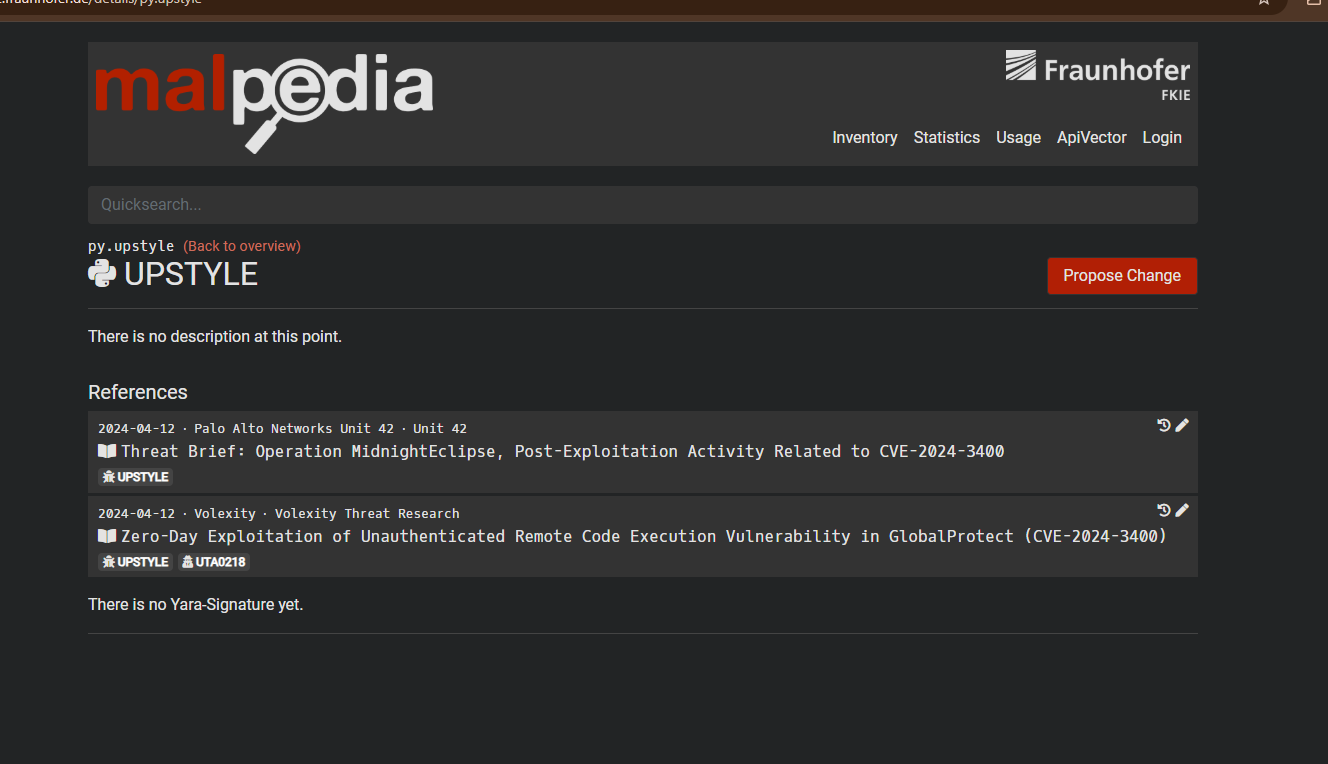Focus the Quicksearch input field
This screenshot has width=1328, height=764.
643,205
